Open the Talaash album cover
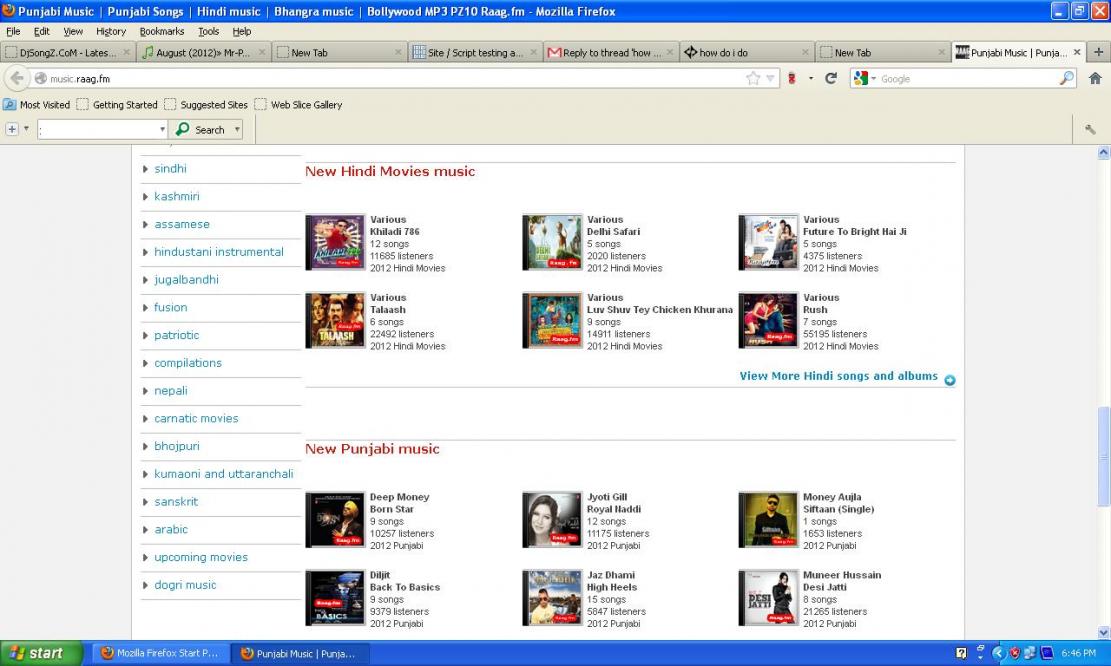The height and width of the screenshot is (666, 1111). tap(335, 320)
